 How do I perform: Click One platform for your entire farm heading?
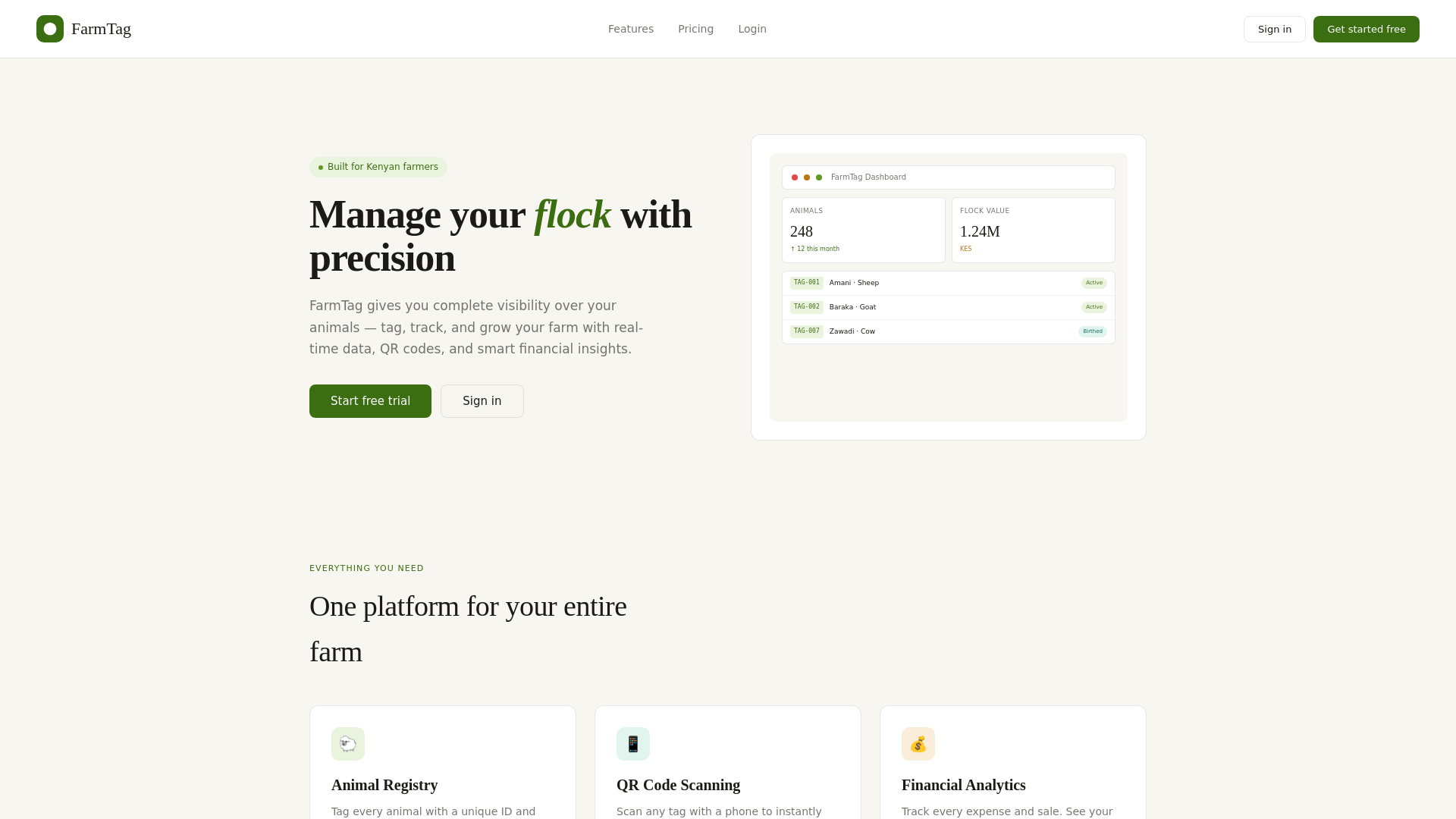click(x=468, y=629)
